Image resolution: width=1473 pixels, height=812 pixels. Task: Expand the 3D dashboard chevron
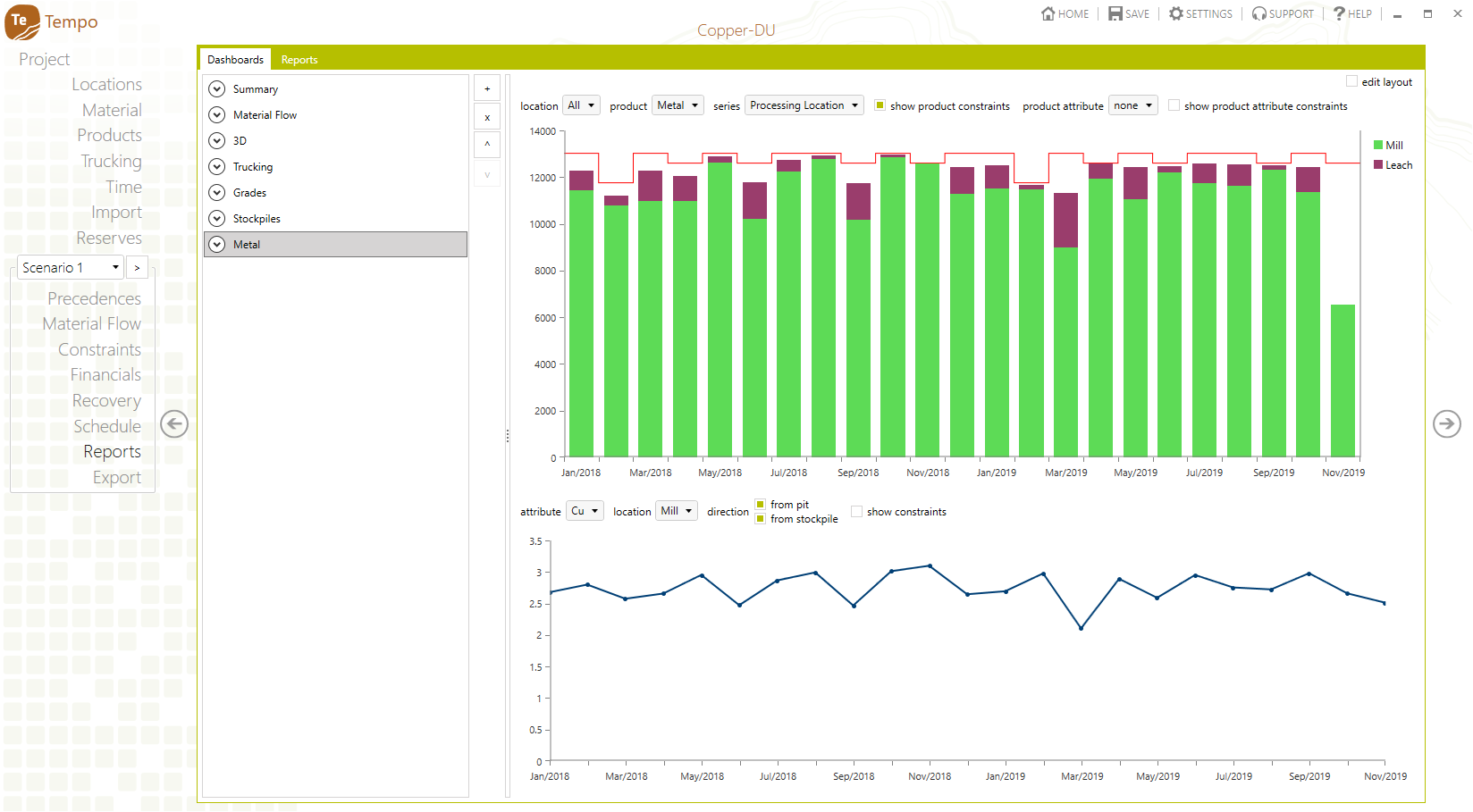(x=216, y=141)
